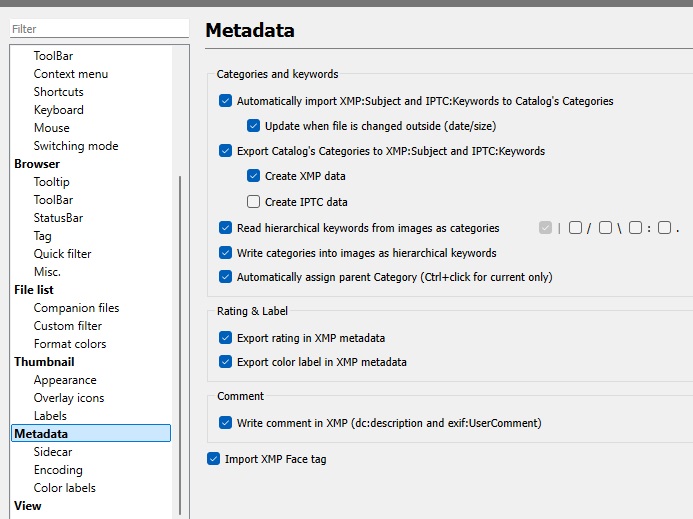Uncheck Create XMP data checkbox
The width and height of the screenshot is (693, 519).
click(253, 176)
